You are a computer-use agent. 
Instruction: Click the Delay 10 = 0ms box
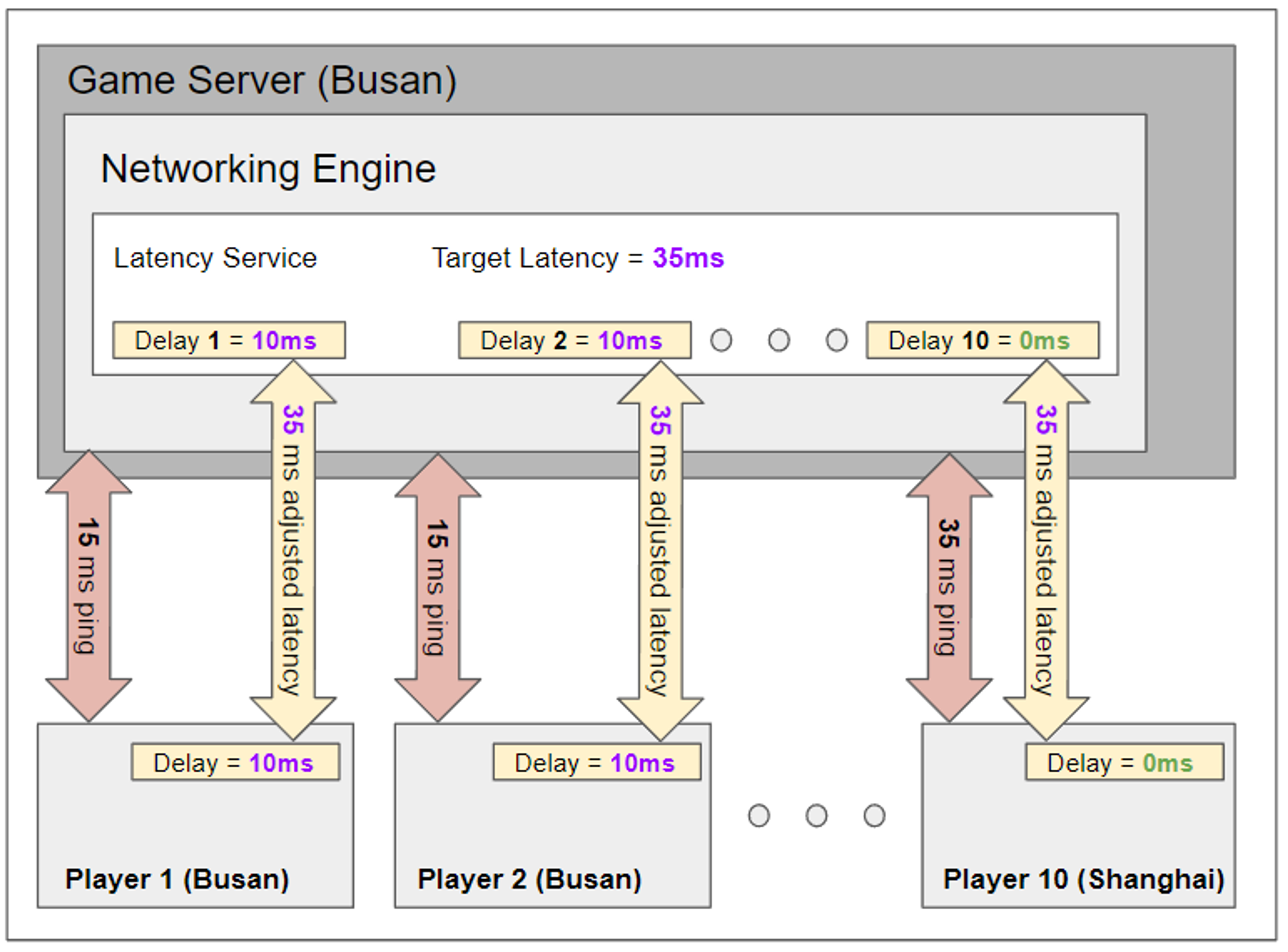point(982,340)
